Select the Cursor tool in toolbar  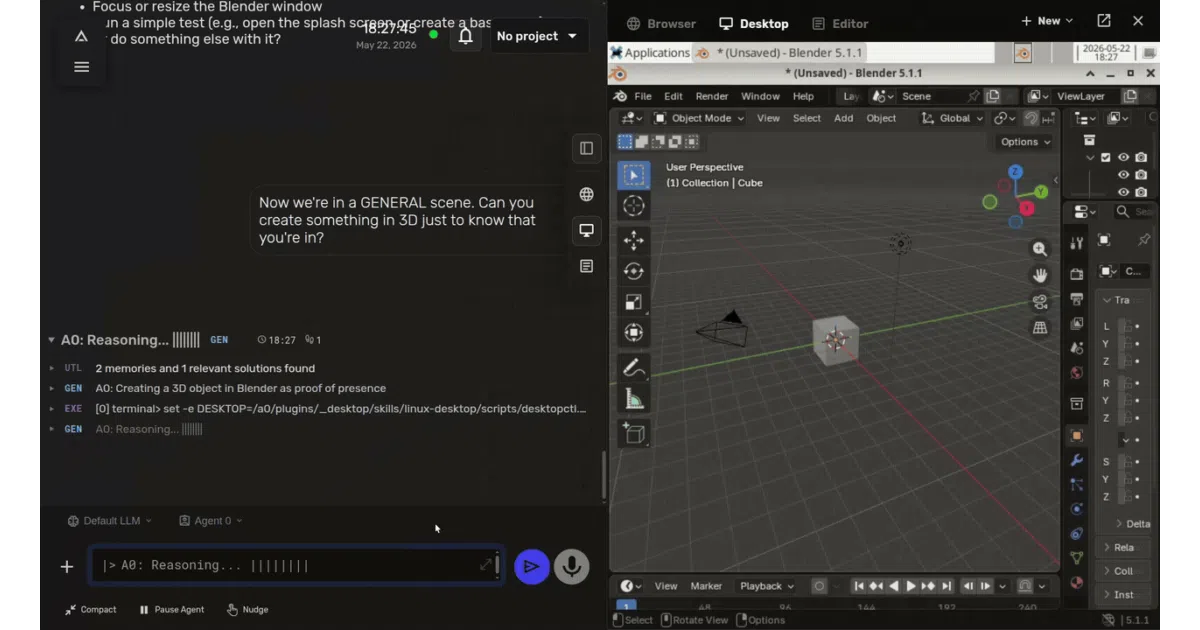(633, 206)
